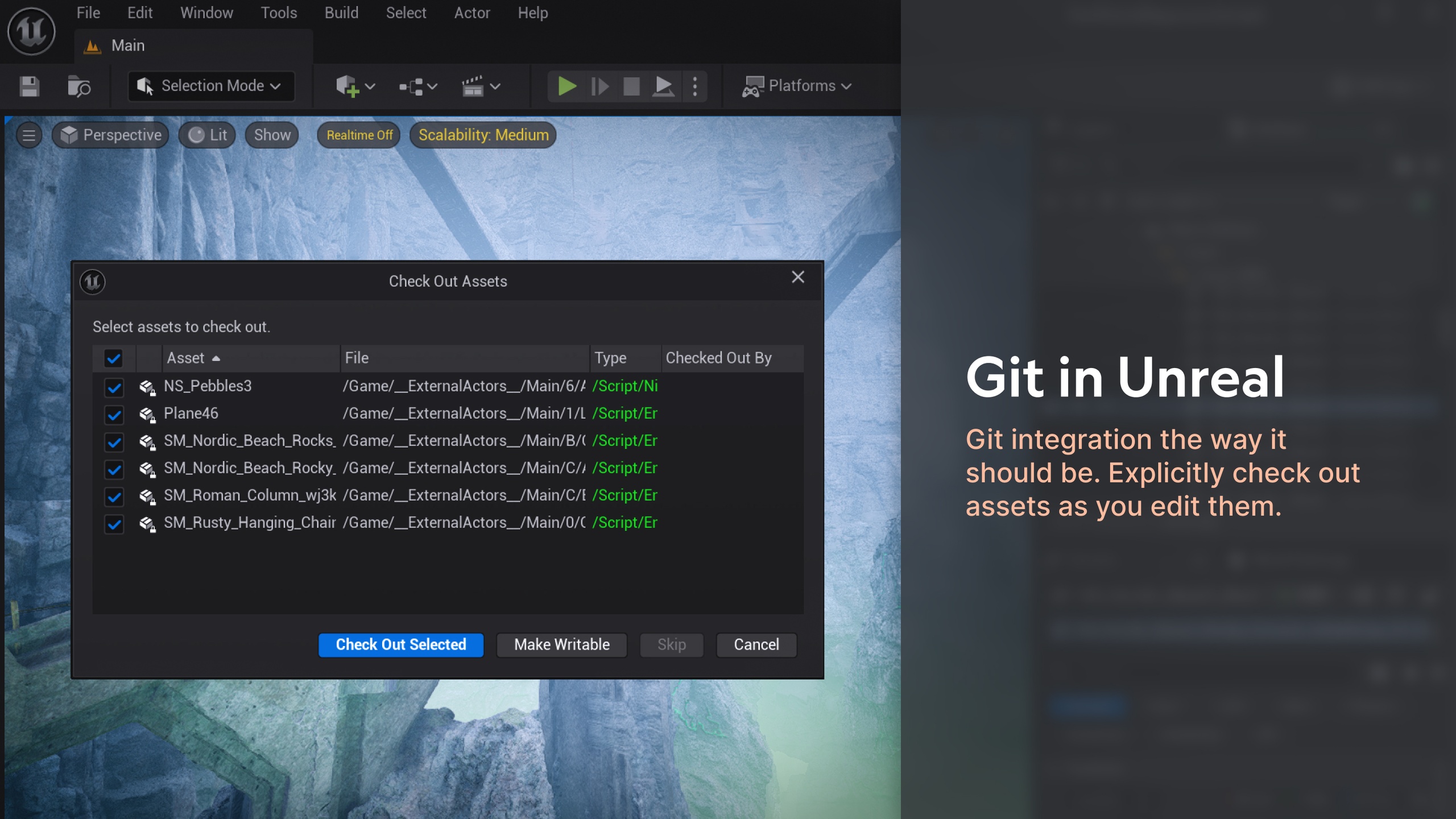
Task: Click the Stop playback square button
Action: coord(631,86)
